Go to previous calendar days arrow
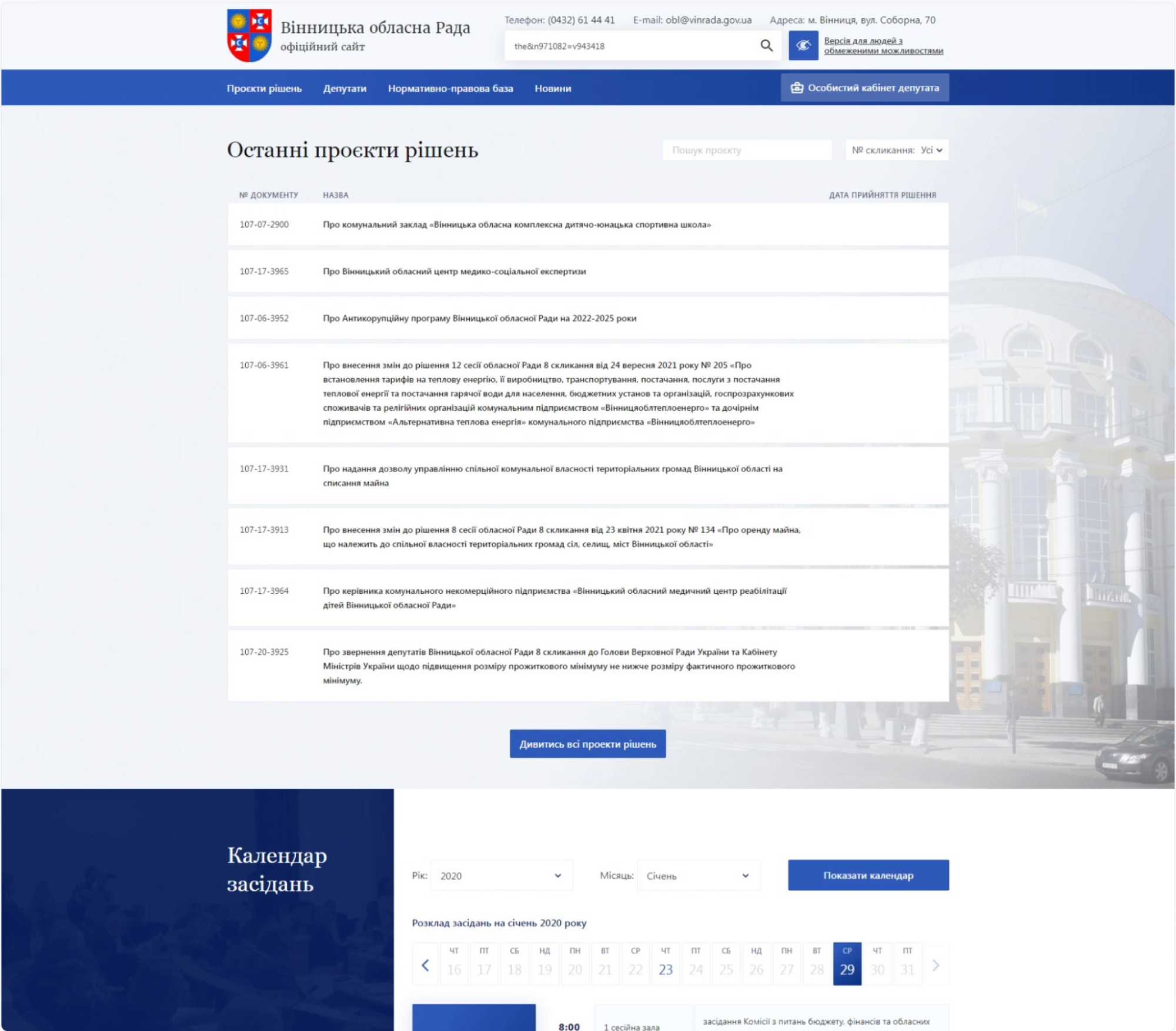The height and width of the screenshot is (1031, 1176). (425, 965)
